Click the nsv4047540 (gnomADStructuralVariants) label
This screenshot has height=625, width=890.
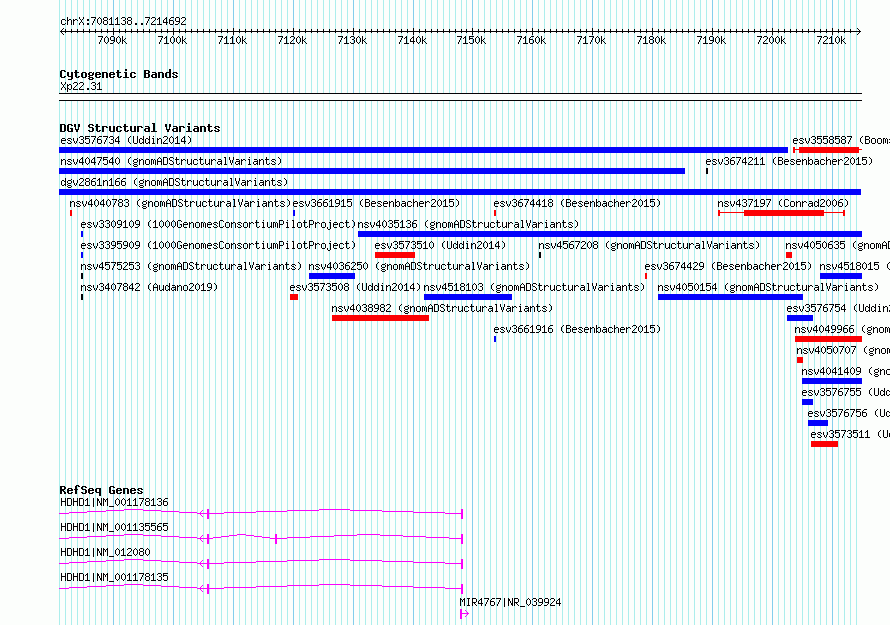coord(171,161)
